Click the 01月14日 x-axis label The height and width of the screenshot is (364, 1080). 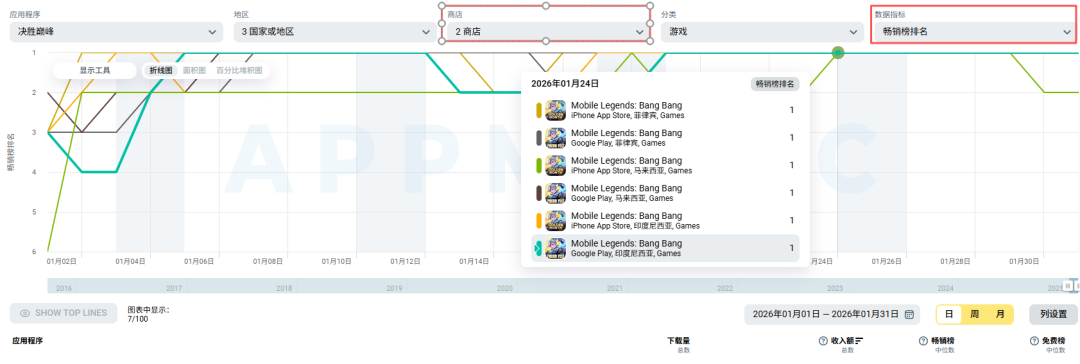click(x=475, y=261)
